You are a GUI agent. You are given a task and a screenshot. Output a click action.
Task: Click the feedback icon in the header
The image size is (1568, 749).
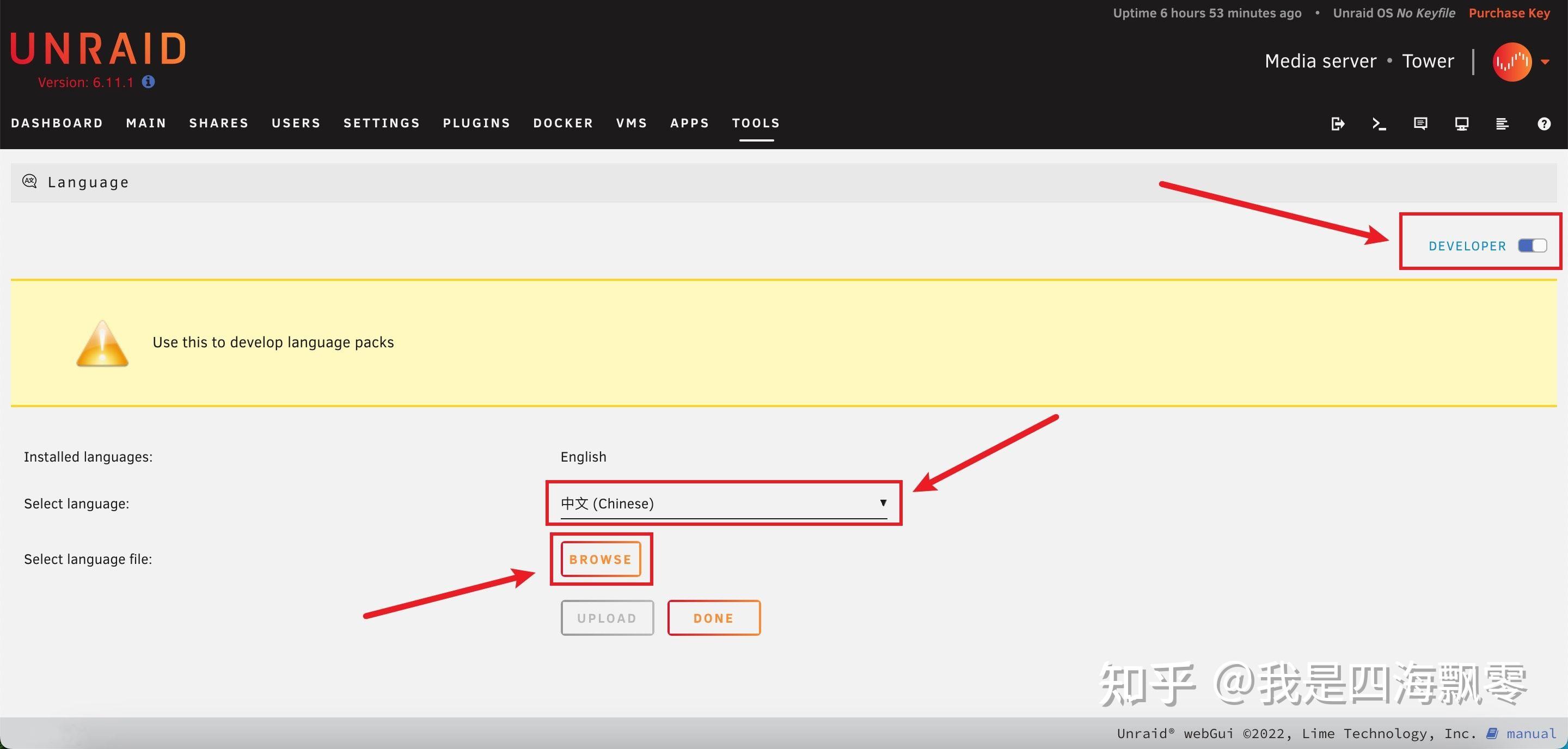(1420, 124)
